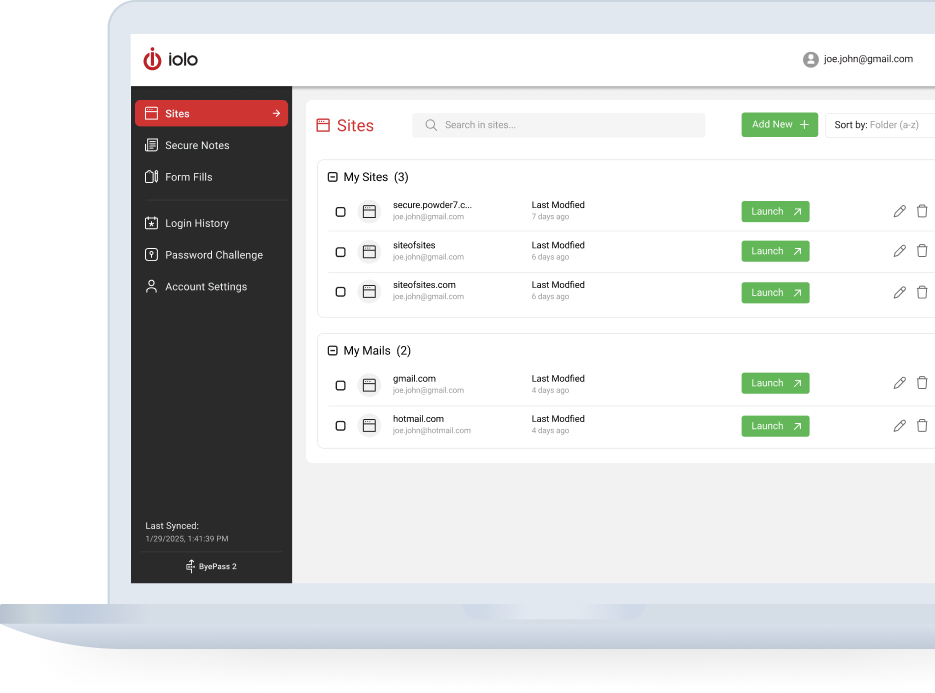Viewport: 935px width, 693px height.
Task: Collapse the My Sites group
Action: pos(333,177)
